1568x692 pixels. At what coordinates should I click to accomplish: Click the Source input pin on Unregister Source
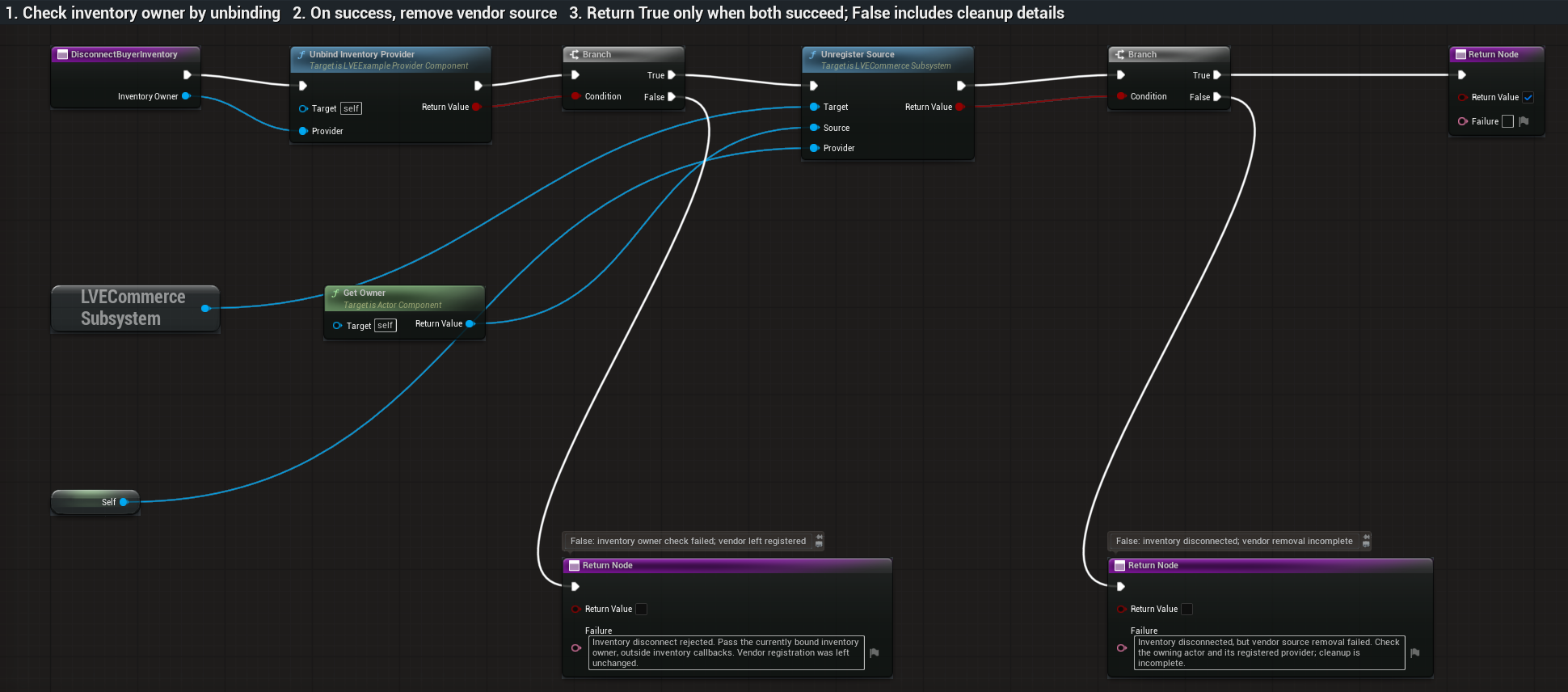click(815, 128)
